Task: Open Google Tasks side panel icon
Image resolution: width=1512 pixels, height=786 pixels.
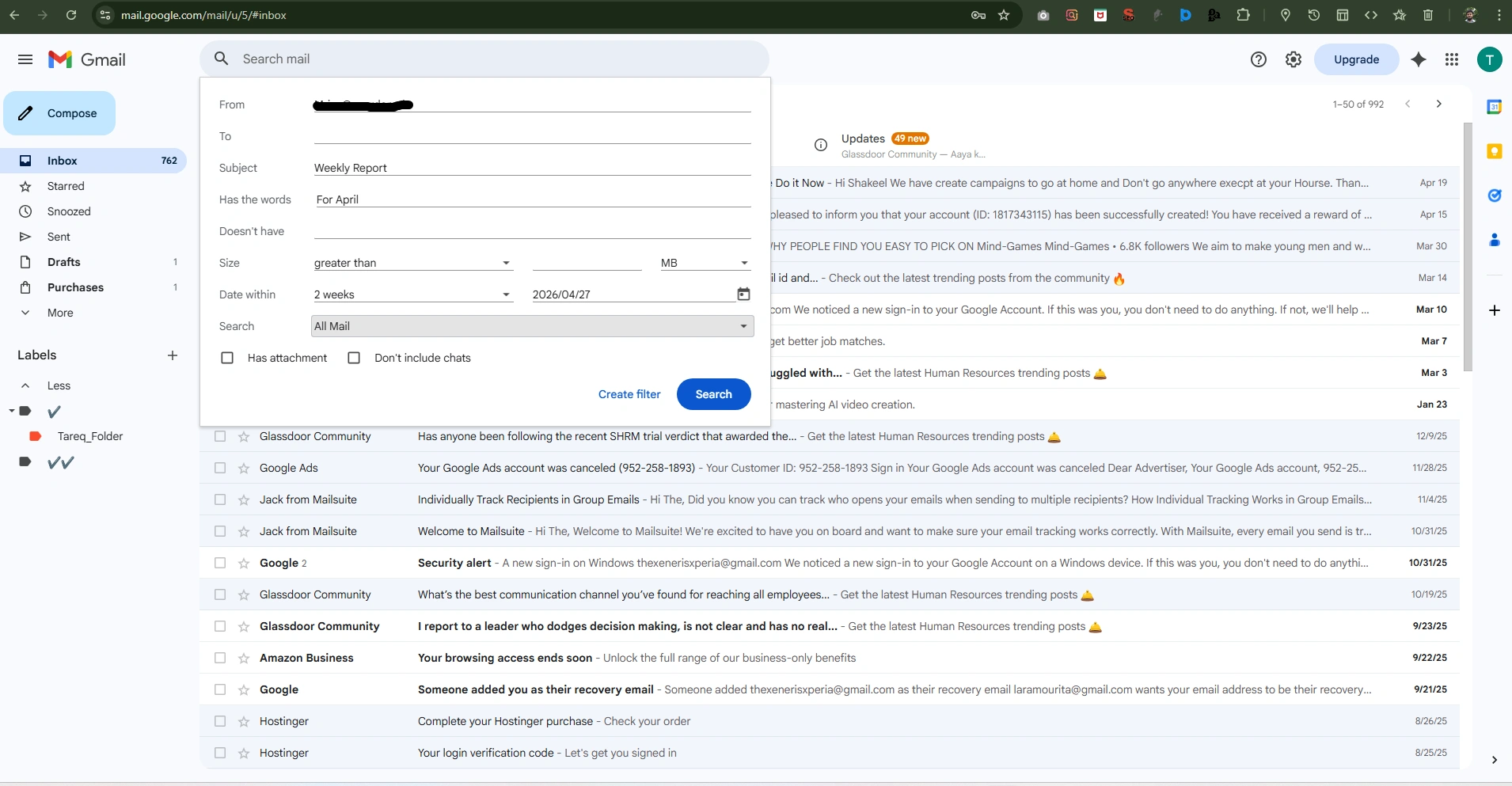Action: coord(1495,196)
